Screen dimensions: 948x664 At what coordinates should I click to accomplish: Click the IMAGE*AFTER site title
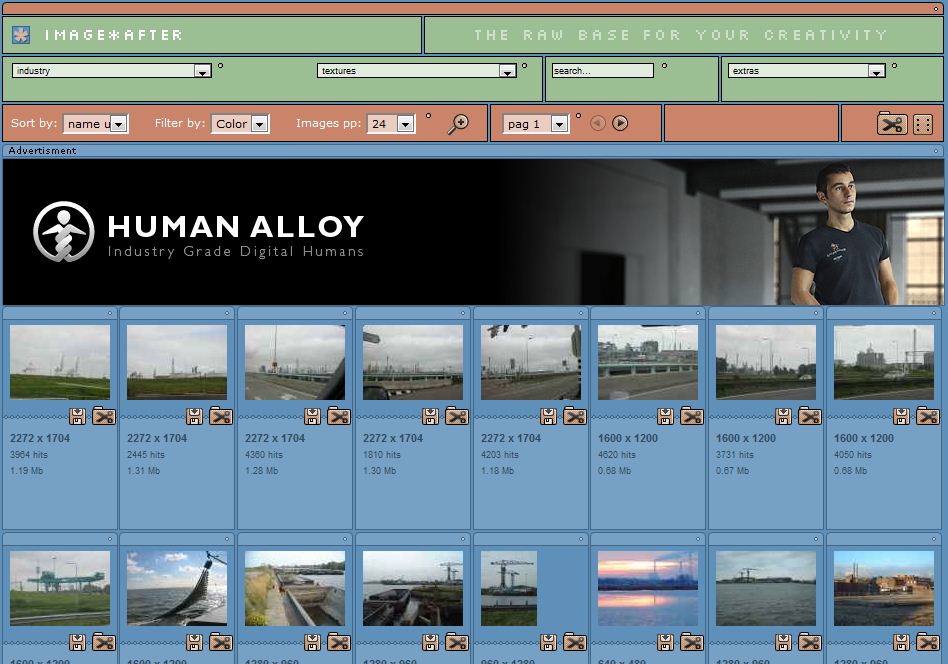click(113, 35)
